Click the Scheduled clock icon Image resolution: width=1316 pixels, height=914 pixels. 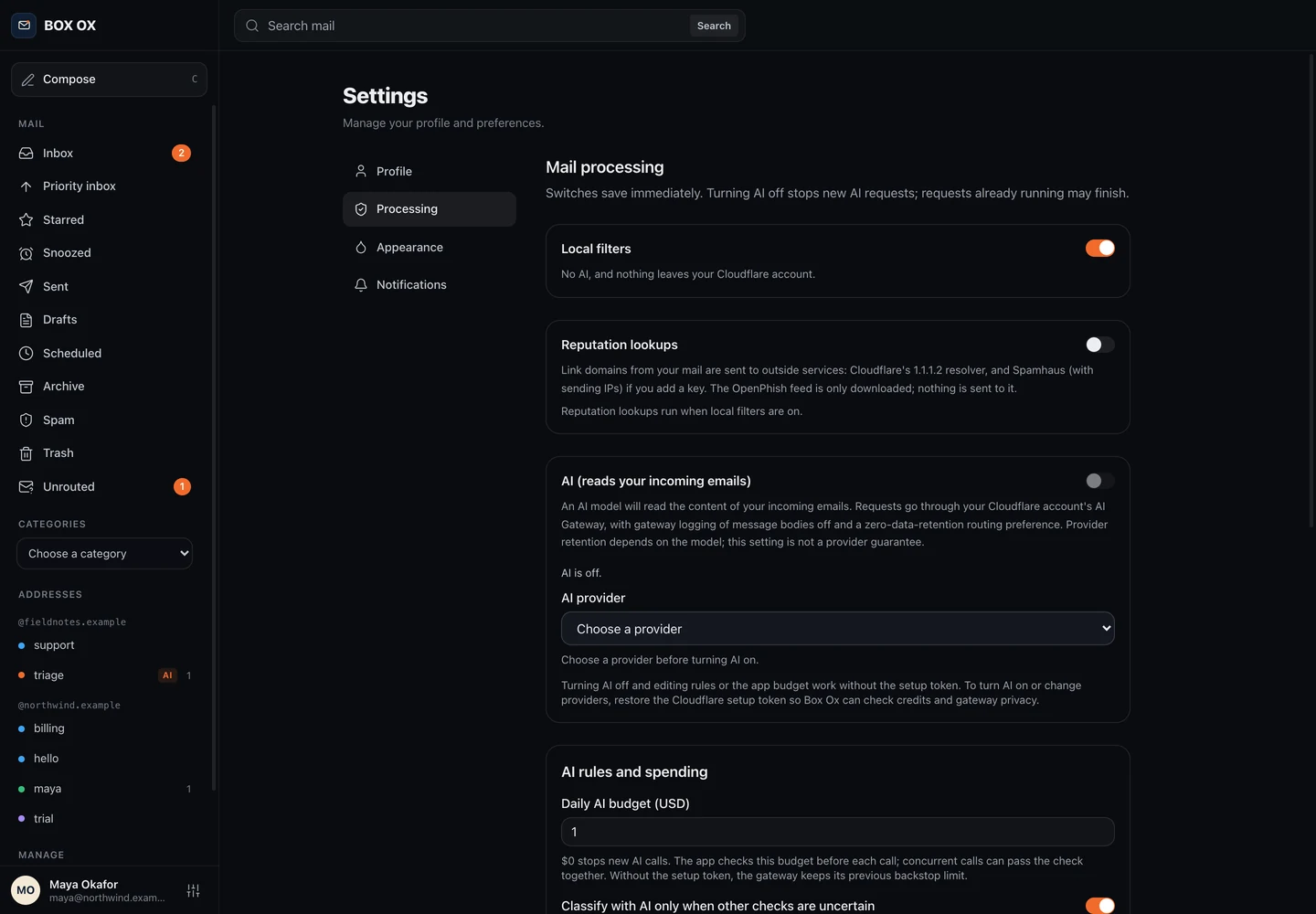tap(26, 354)
